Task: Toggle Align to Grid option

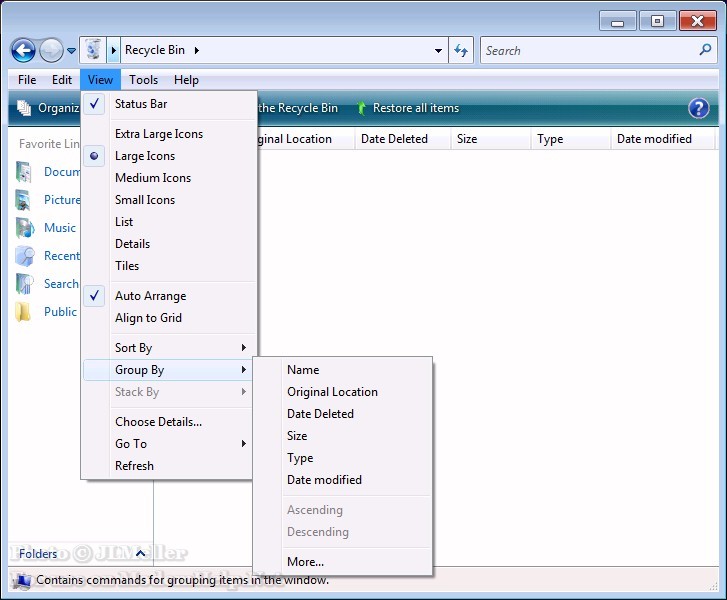Action: click(x=169, y=318)
